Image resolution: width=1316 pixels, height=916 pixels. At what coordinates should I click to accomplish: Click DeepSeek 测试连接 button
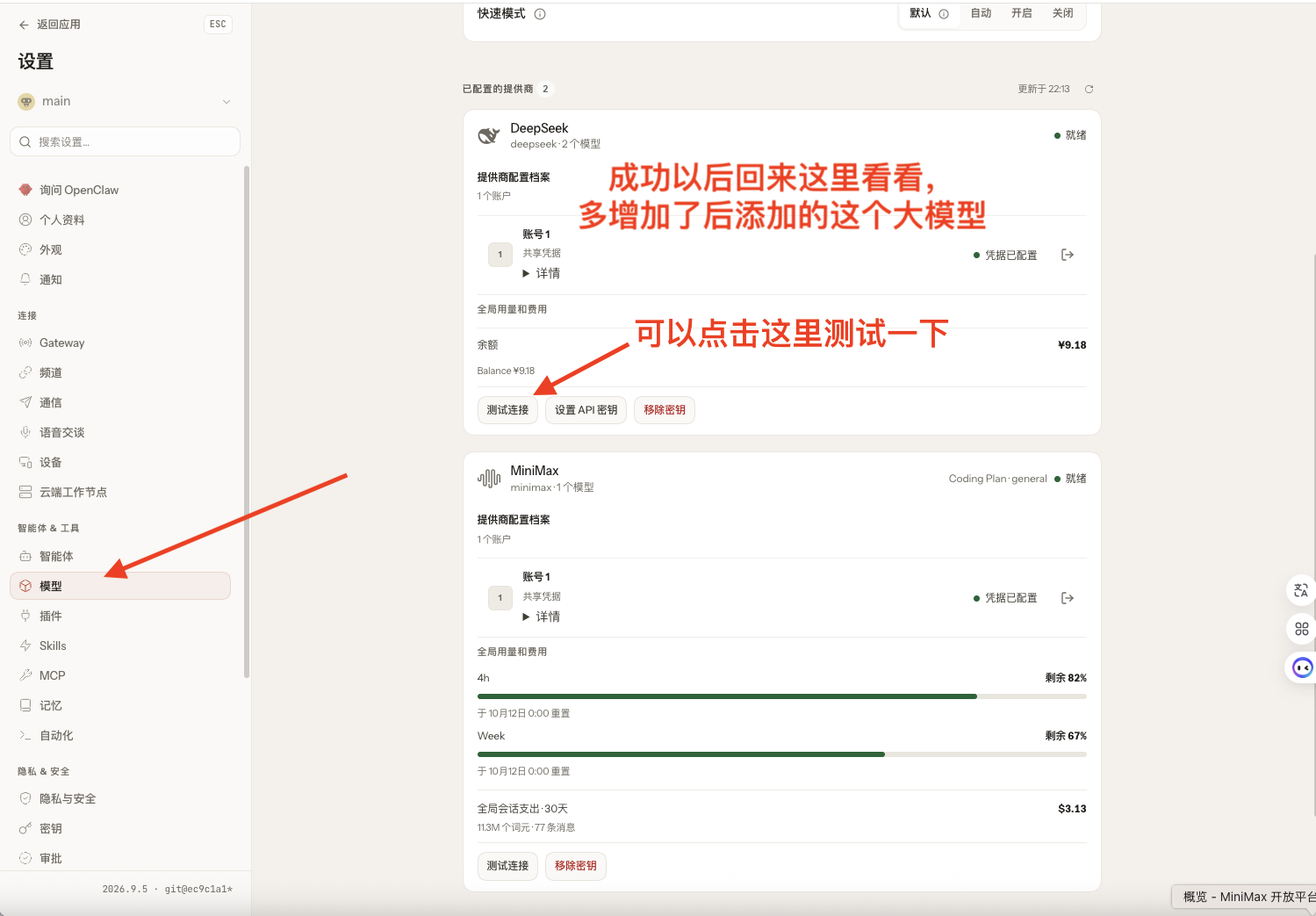[507, 410]
